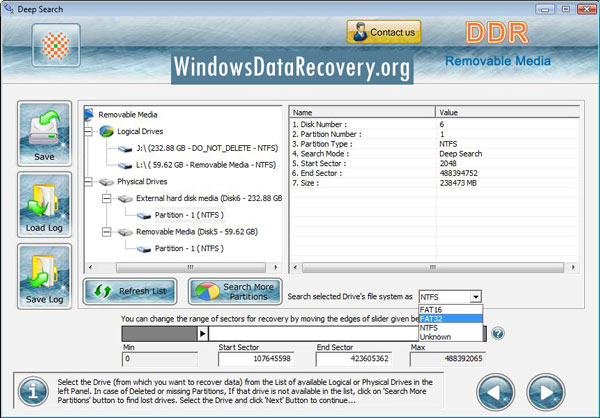
Task: Open the Contact us button
Action: [x=384, y=32]
